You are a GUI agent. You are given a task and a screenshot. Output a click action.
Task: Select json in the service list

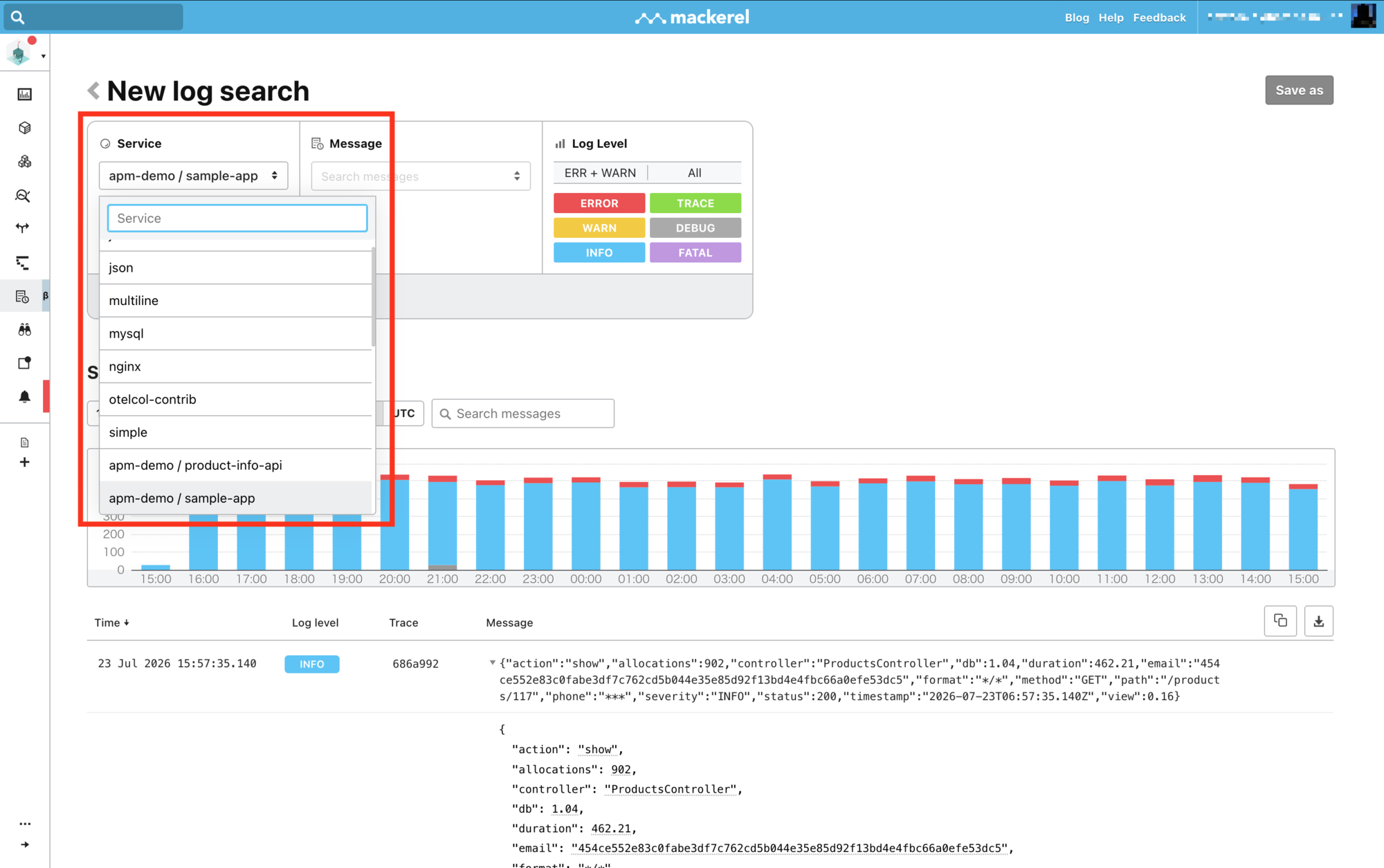click(x=235, y=268)
